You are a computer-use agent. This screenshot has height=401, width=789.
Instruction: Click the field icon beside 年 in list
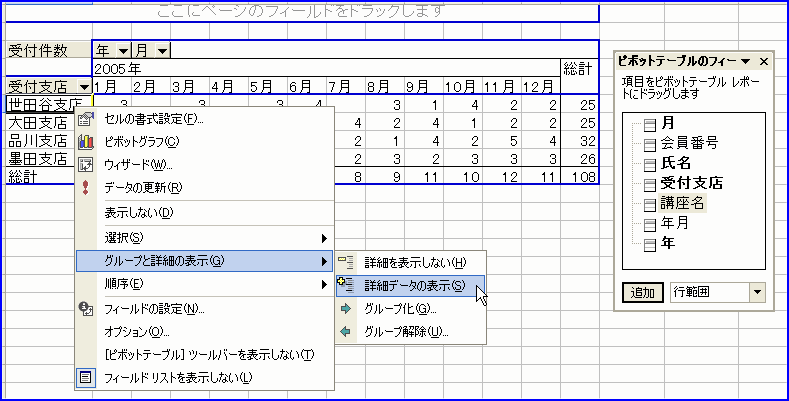tap(650, 245)
